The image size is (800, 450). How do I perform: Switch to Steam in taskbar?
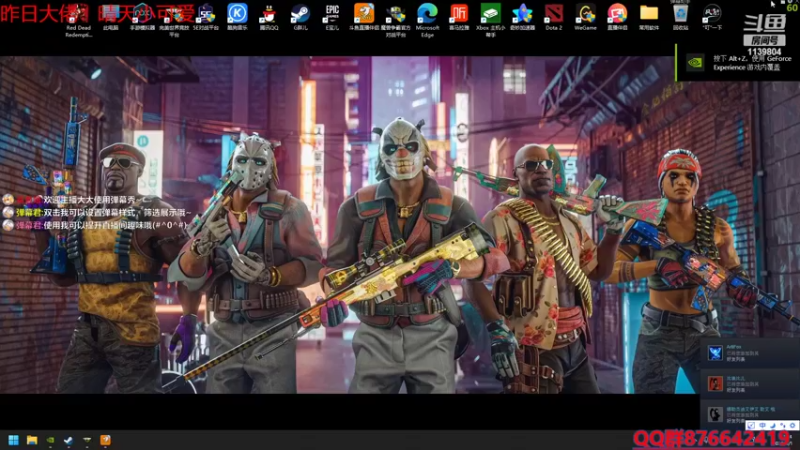point(68,440)
